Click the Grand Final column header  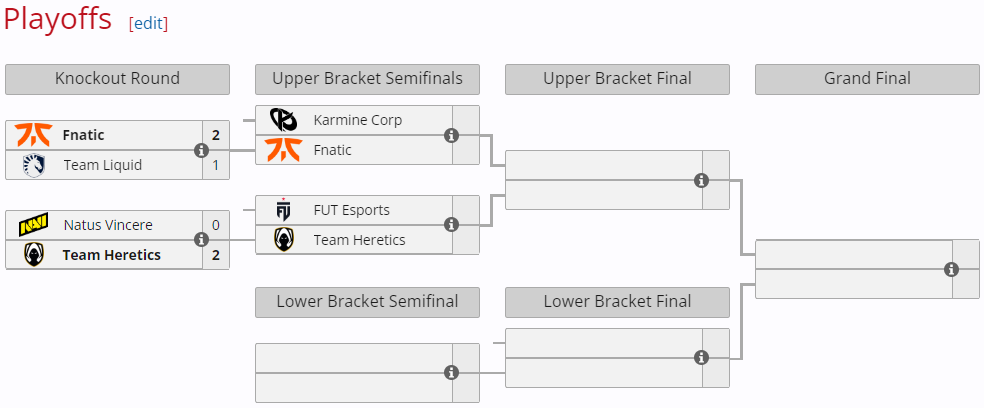867,79
